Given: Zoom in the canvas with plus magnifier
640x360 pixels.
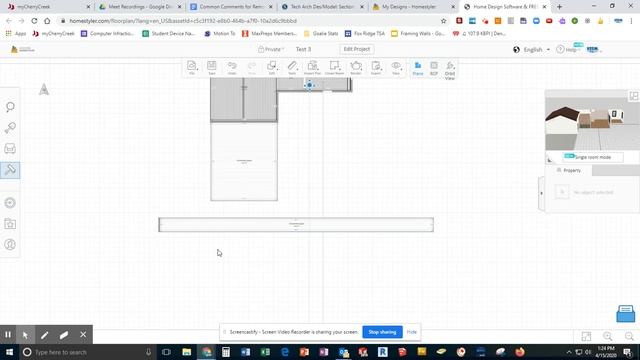Looking at the screenshot, I should [x=608, y=336].
